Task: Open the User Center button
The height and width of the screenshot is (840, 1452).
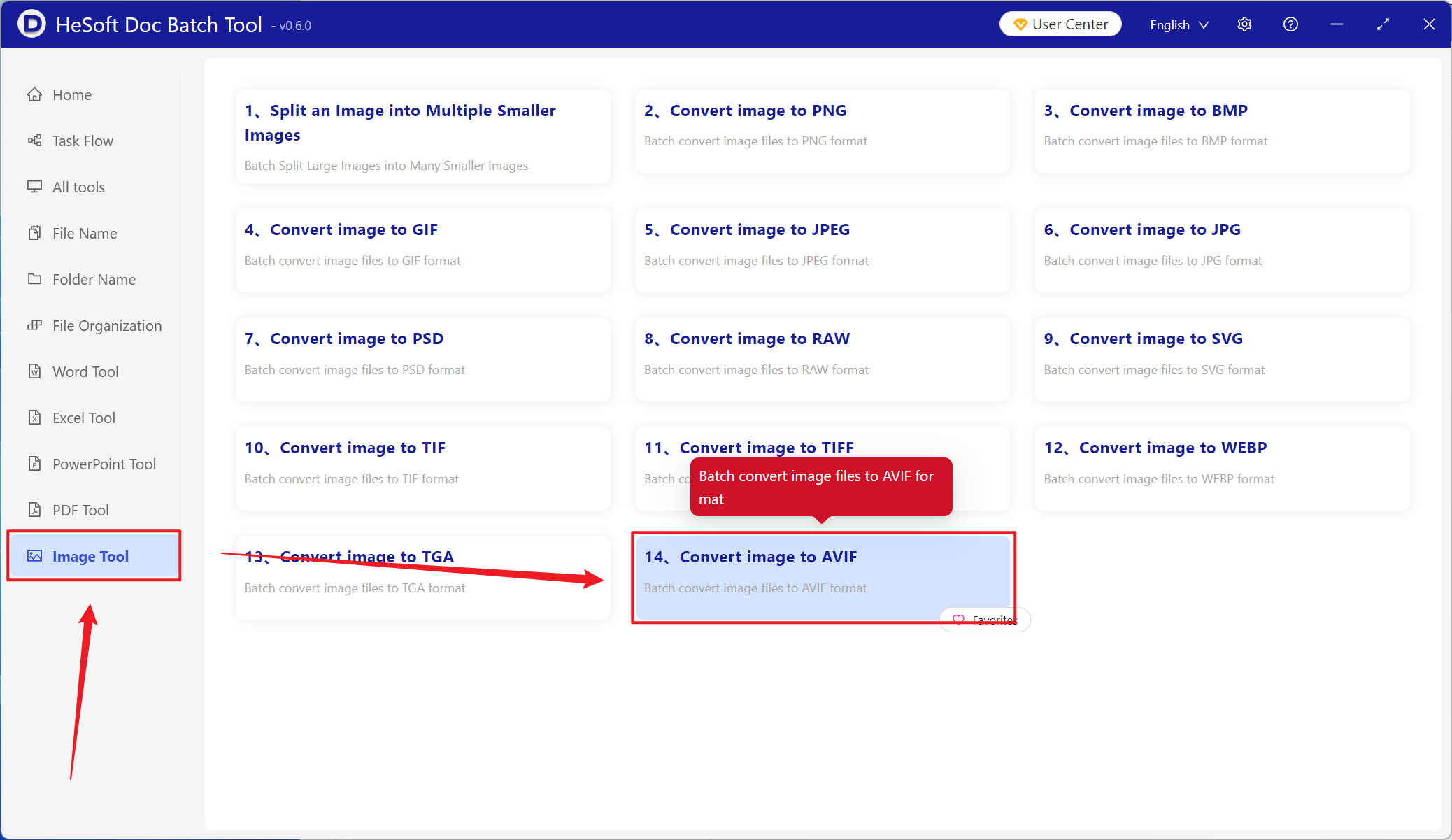Action: coord(1060,24)
